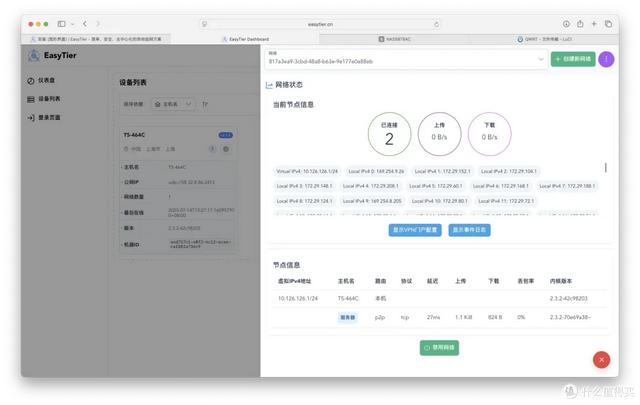Select the Local IPv4 6 address chip
Screen dimensions: 640x405
[x=500, y=186]
